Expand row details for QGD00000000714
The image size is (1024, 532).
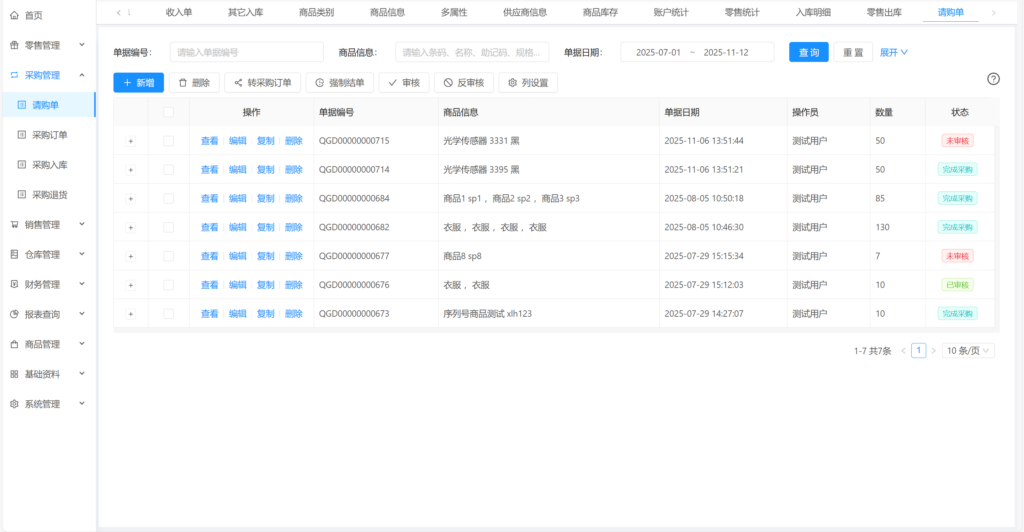(130, 170)
